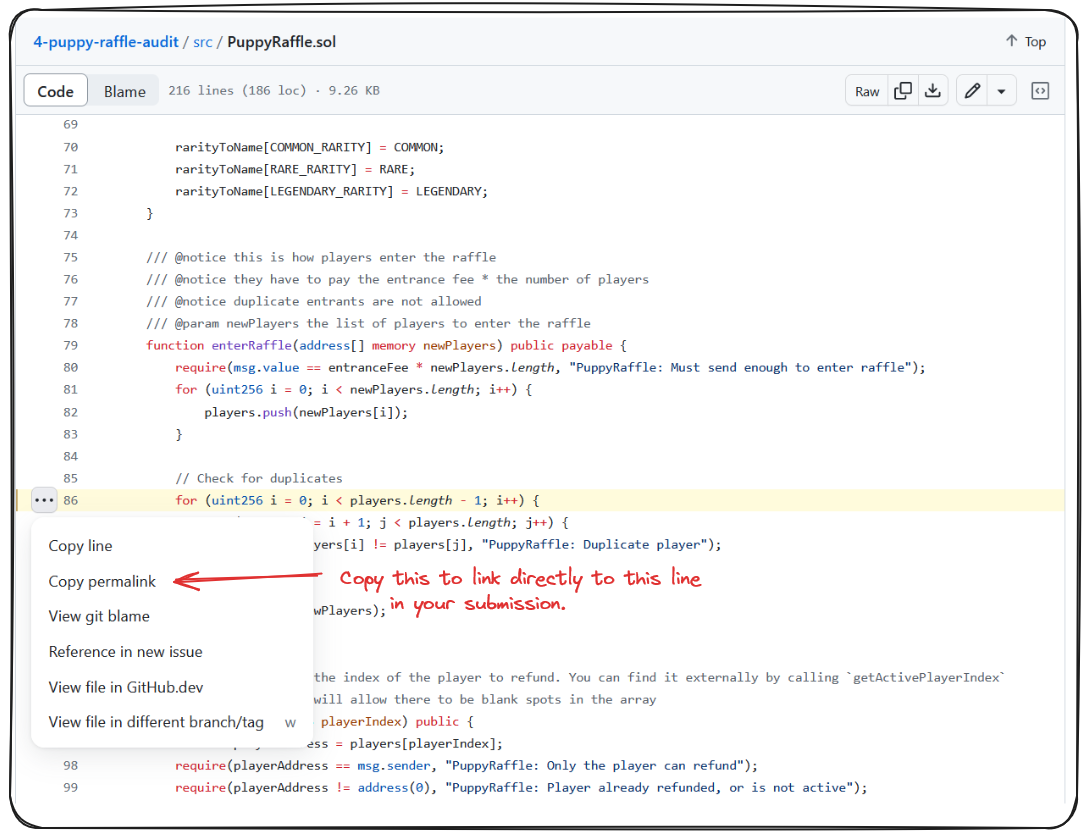1087x838 pixels.
Task: Open View file in GitHub.dev
Action: pyautogui.click(x=126, y=687)
